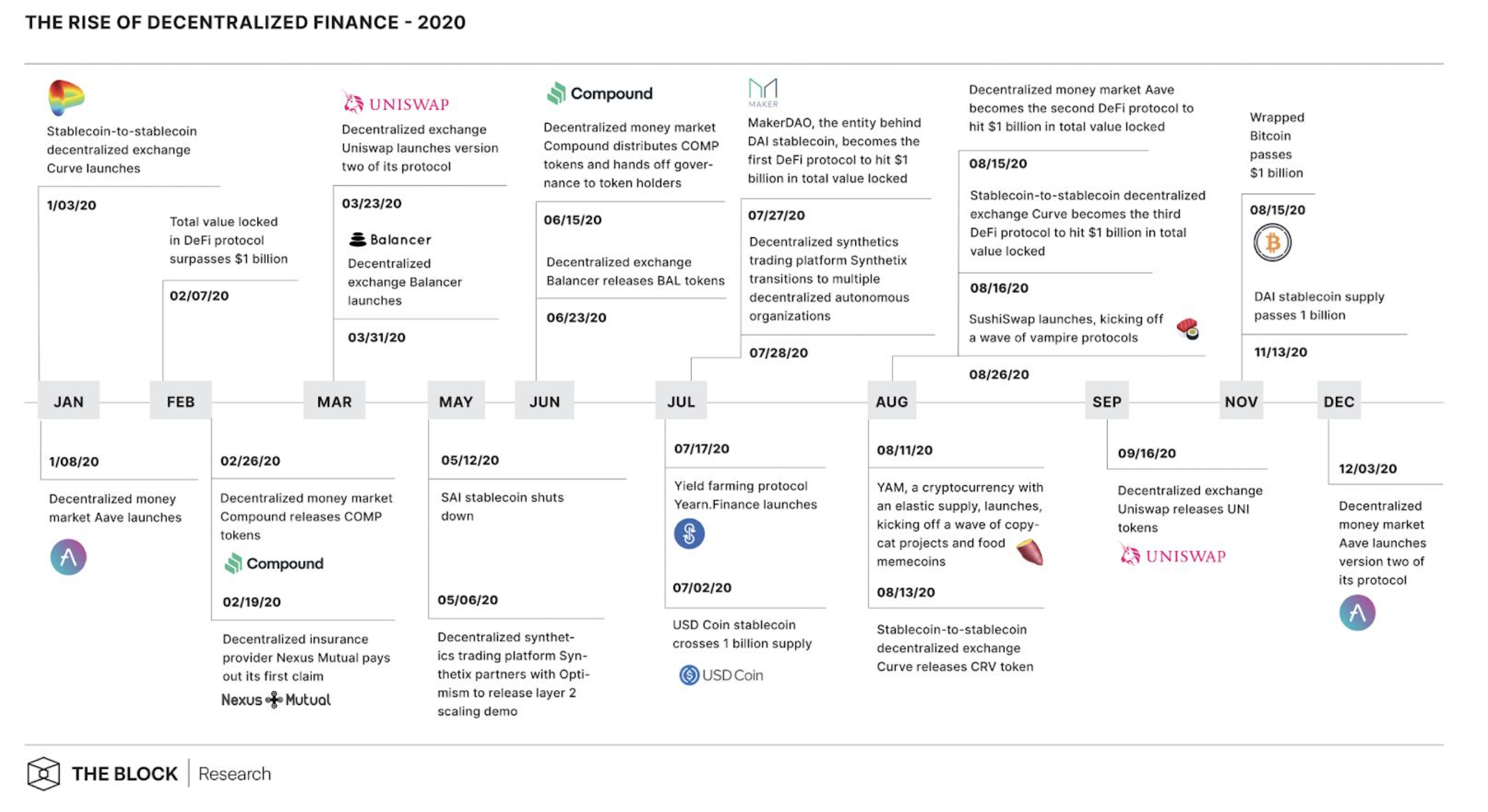Screen dimensions: 1488x812
Task: Click the USD Coin logo
Action: 721,675
